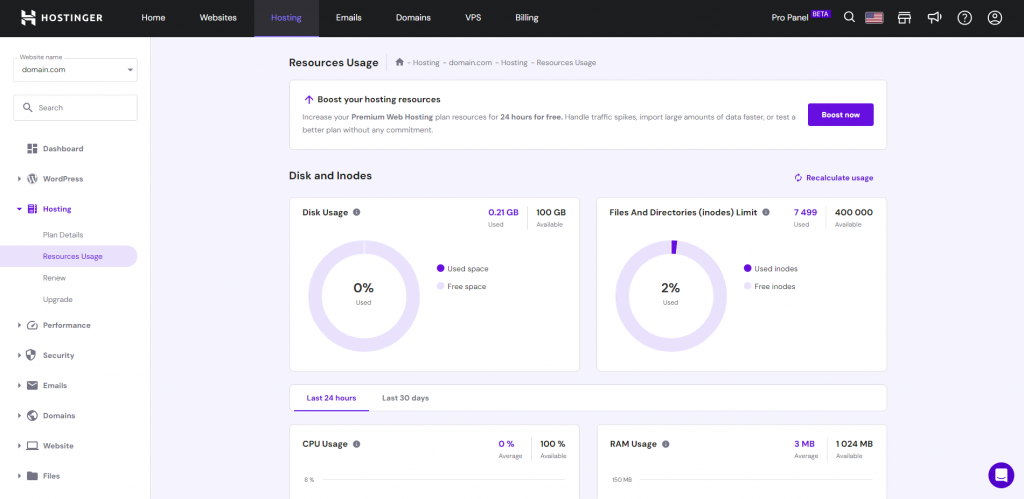Open the live chat bubble icon

point(1001,475)
